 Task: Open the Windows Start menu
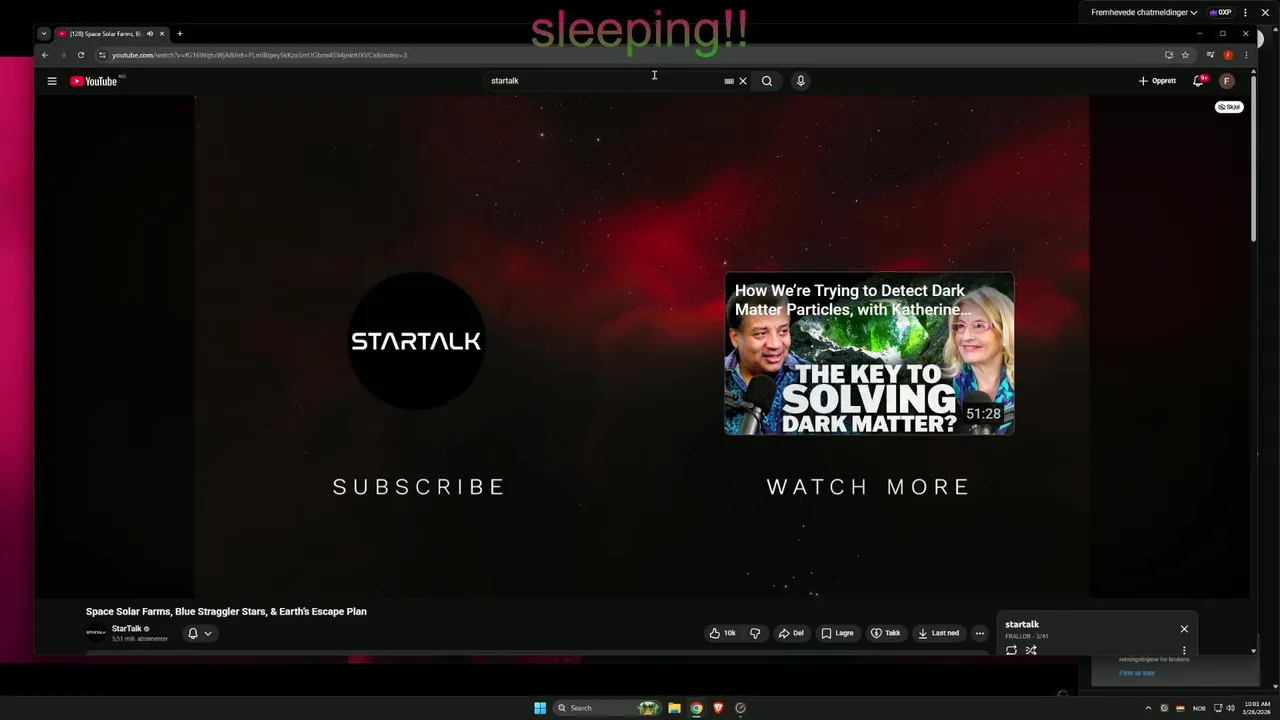click(540, 708)
